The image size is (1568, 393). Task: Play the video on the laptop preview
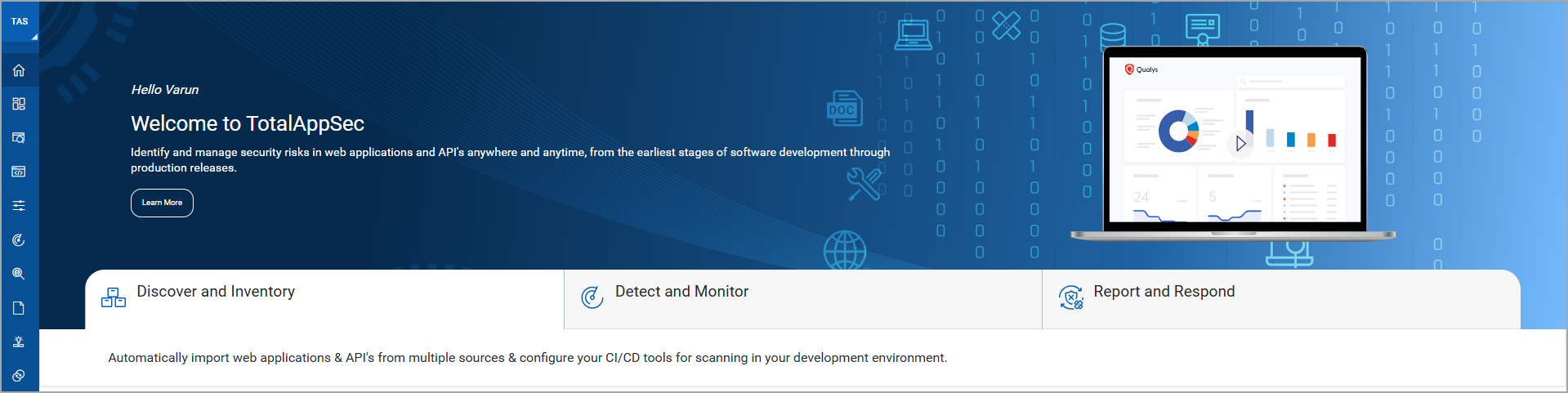(1240, 144)
